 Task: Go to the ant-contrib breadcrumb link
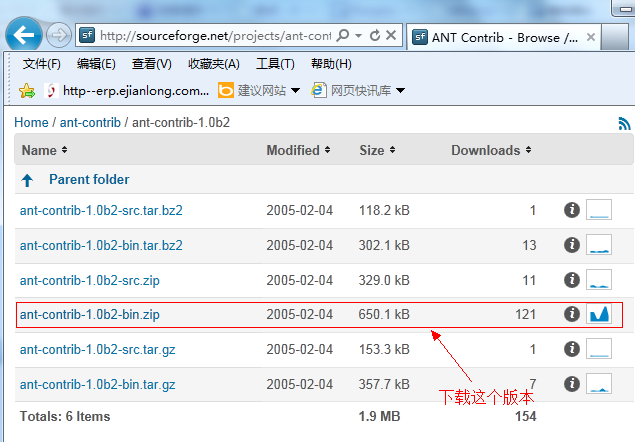(90, 122)
